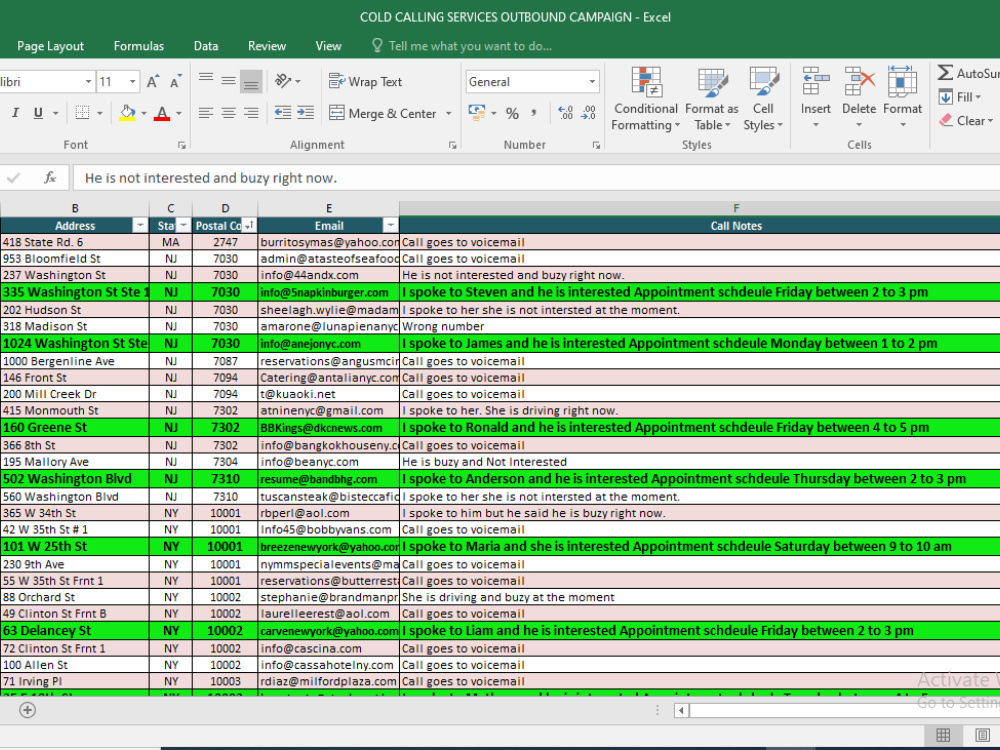Apply Percent Style
This screenshot has height=750, width=1000.
coord(512,114)
